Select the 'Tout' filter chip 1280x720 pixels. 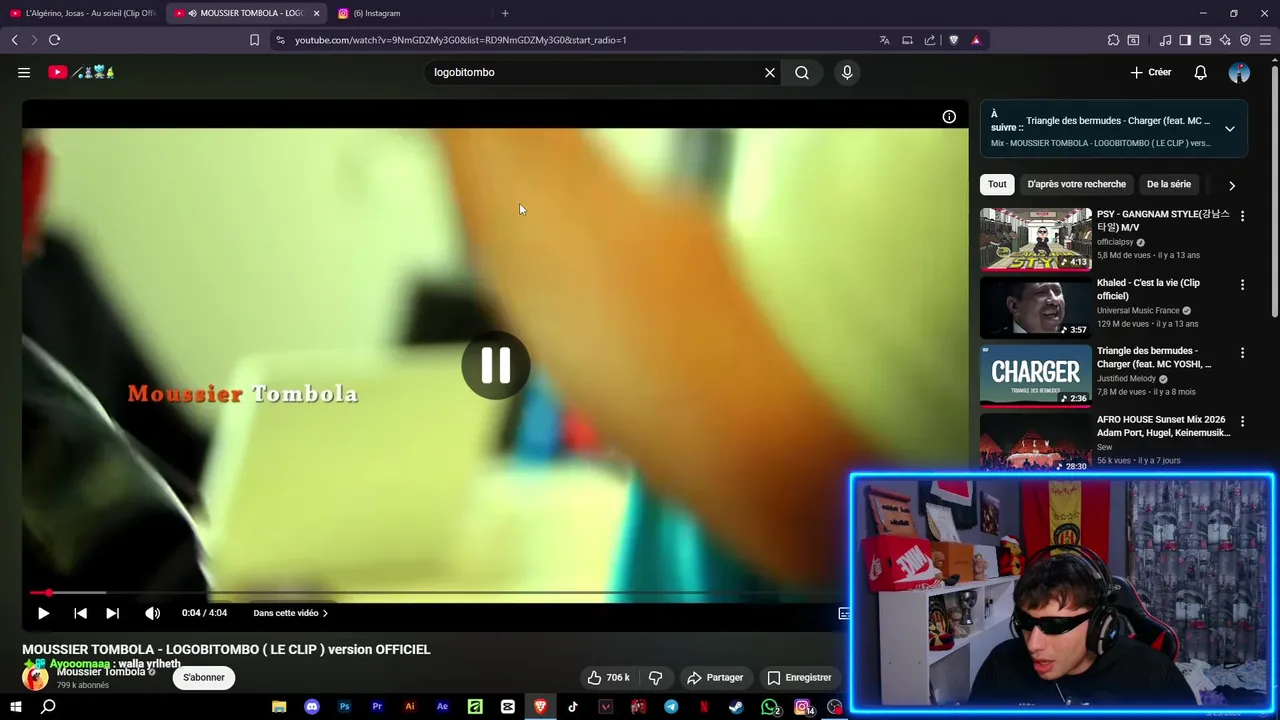(x=997, y=184)
